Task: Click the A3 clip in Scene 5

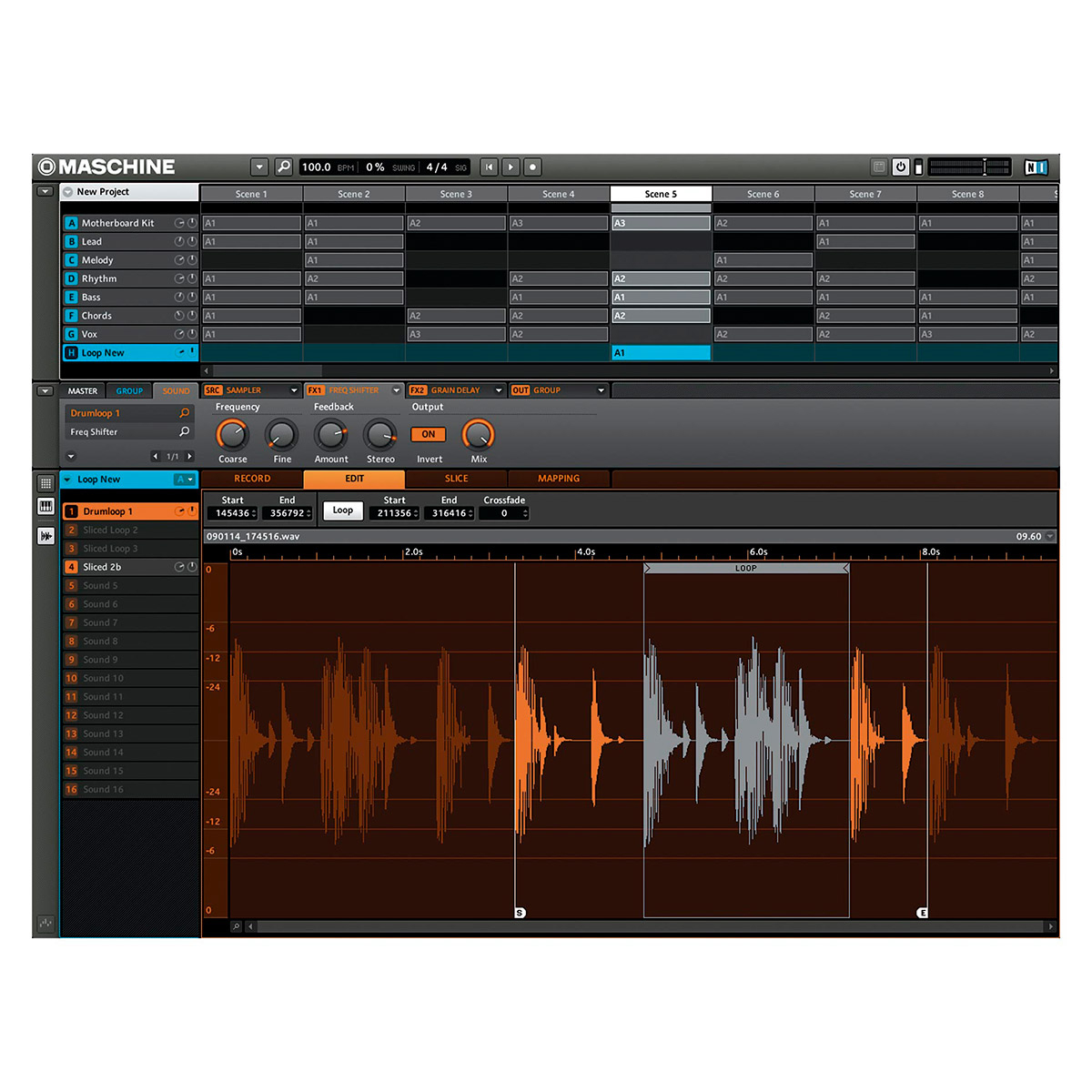Action: click(x=661, y=223)
